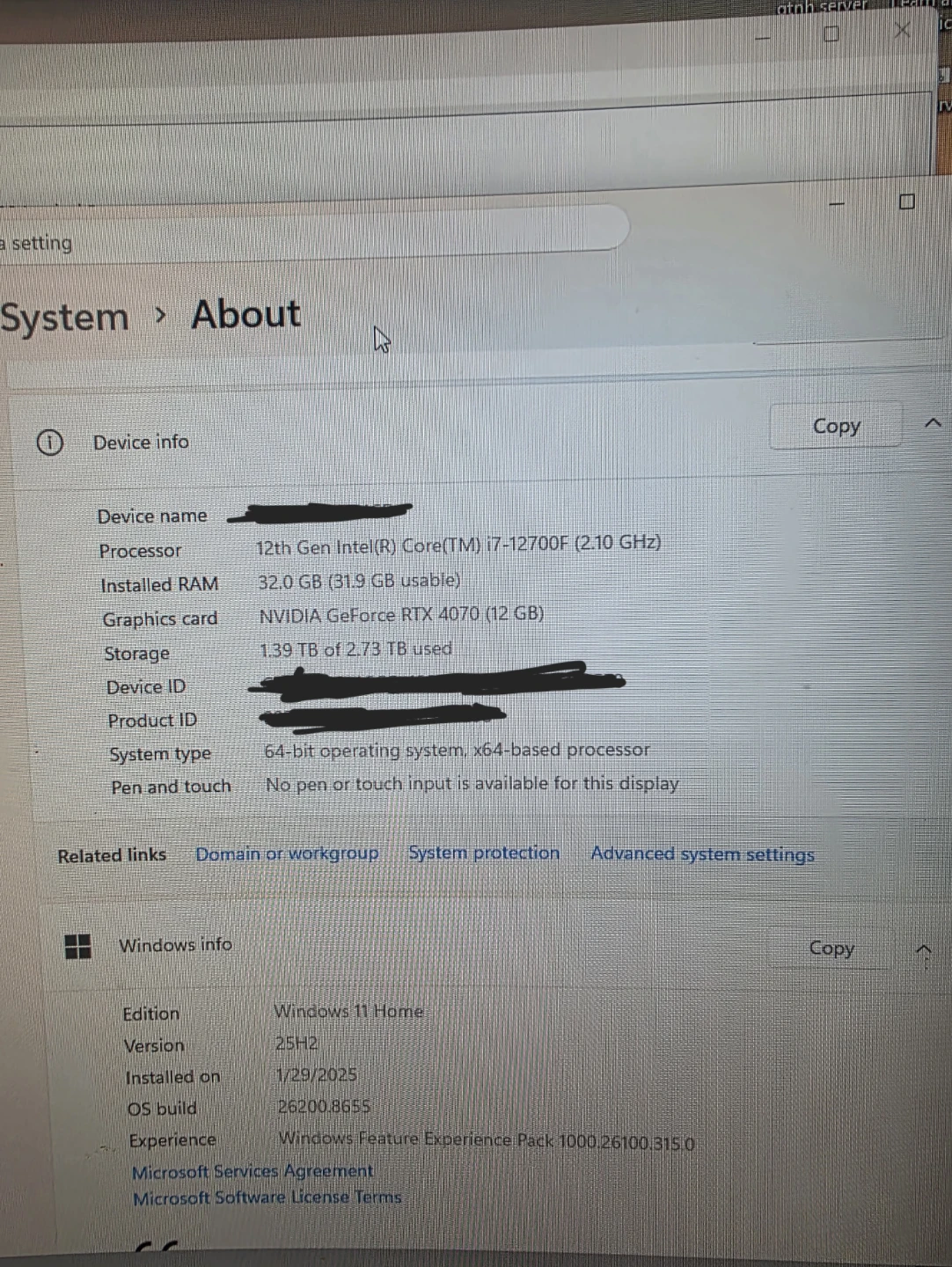Open Advanced system settings link

pyautogui.click(x=702, y=854)
